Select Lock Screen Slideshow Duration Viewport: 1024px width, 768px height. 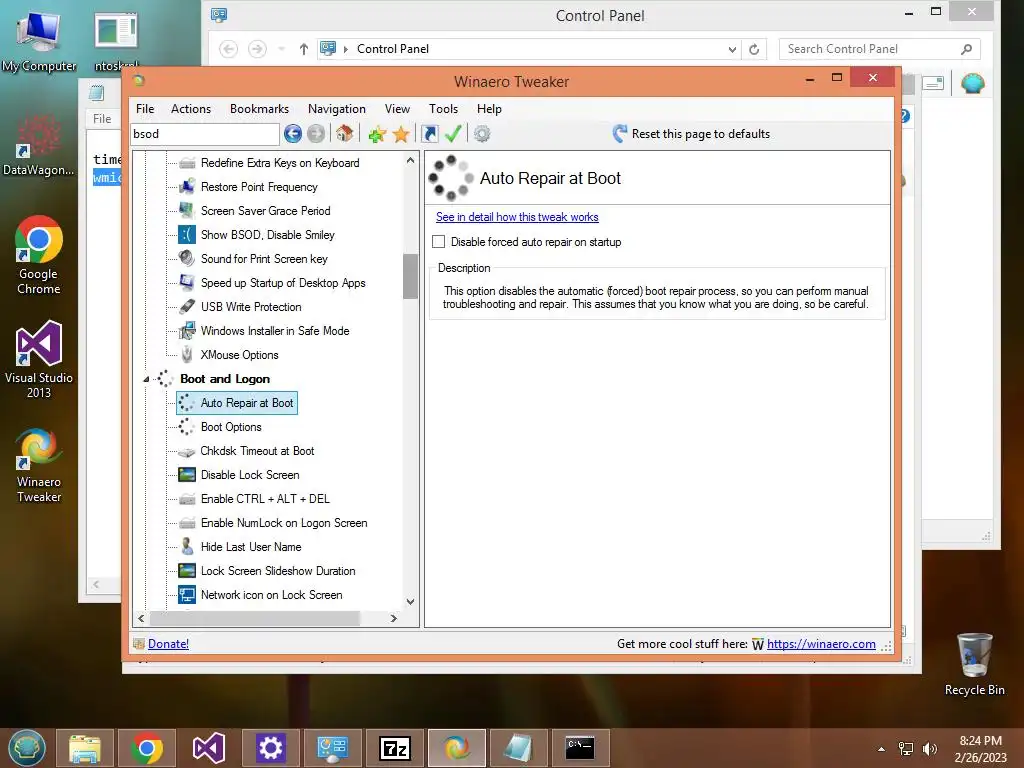(278, 571)
